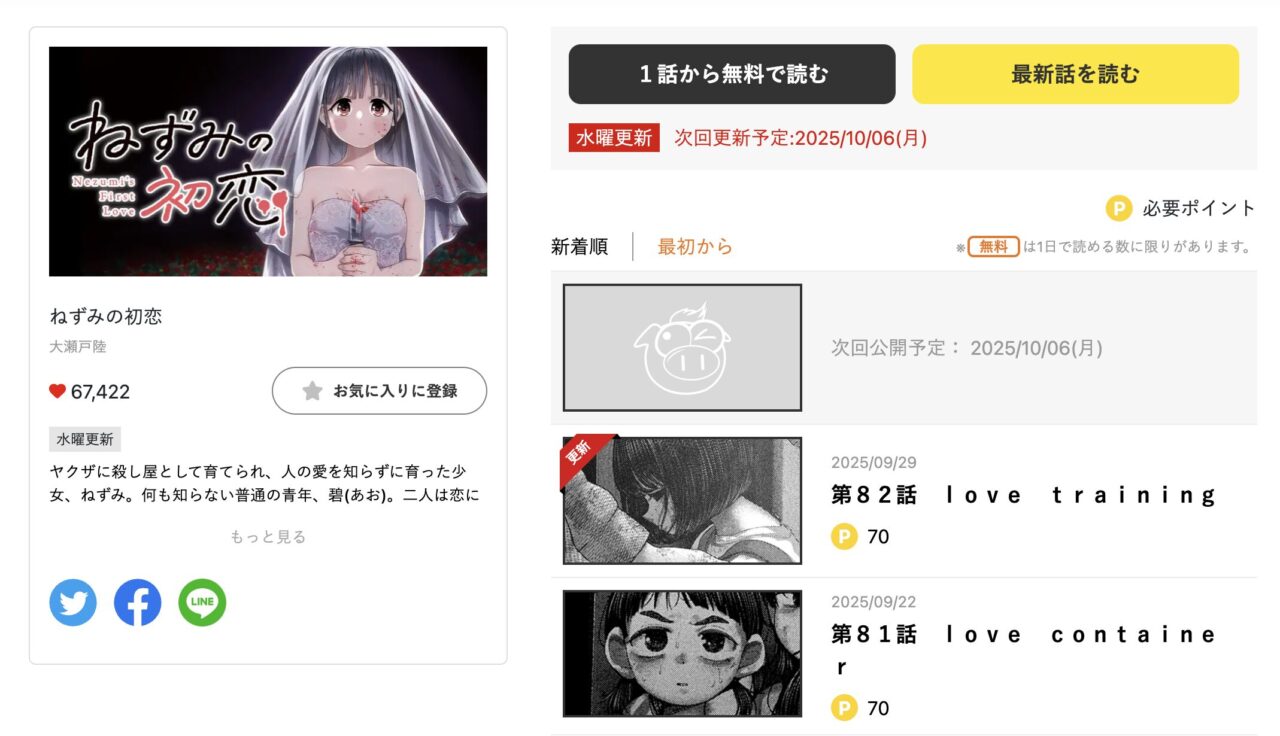1280x736 pixels.
Task: Sort episodes by 新着順
Action: coord(579,246)
